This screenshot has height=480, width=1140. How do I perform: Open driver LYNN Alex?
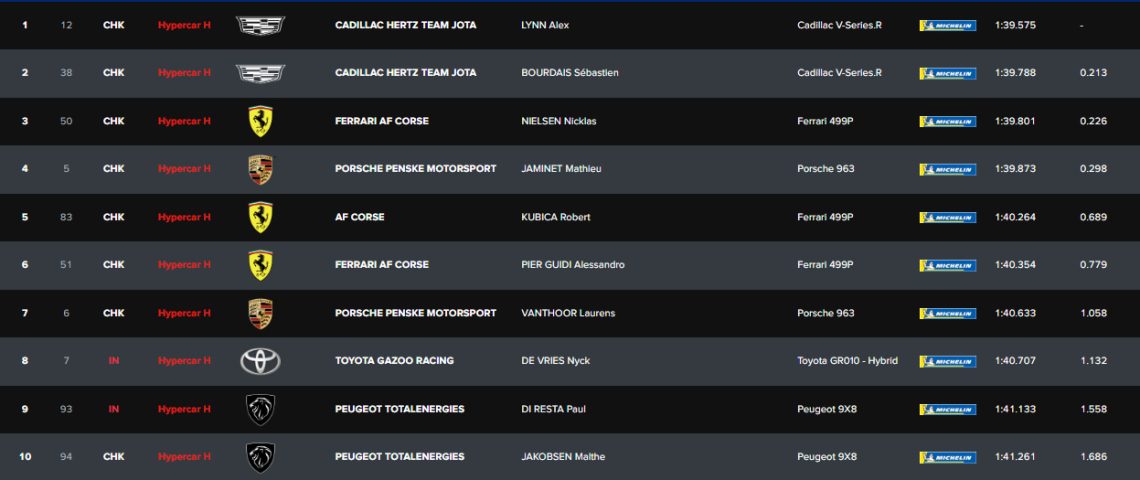click(545, 25)
